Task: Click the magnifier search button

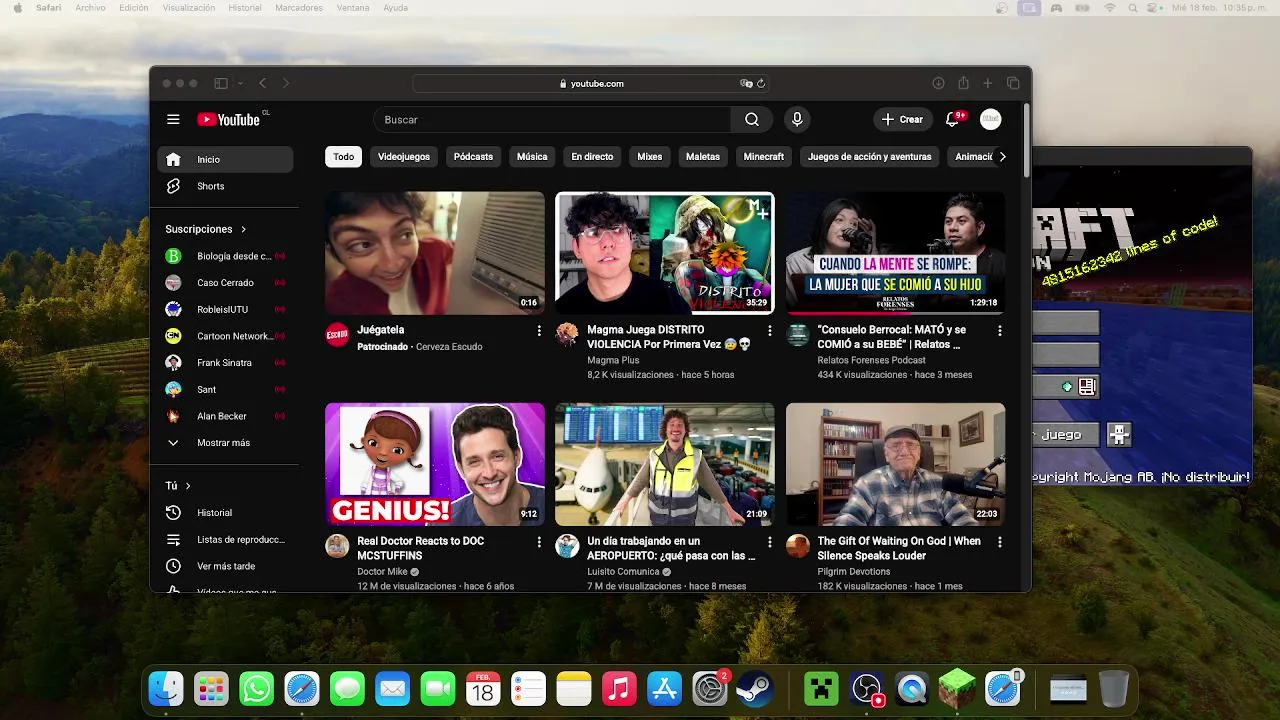Action: click(x=751, y=119)
